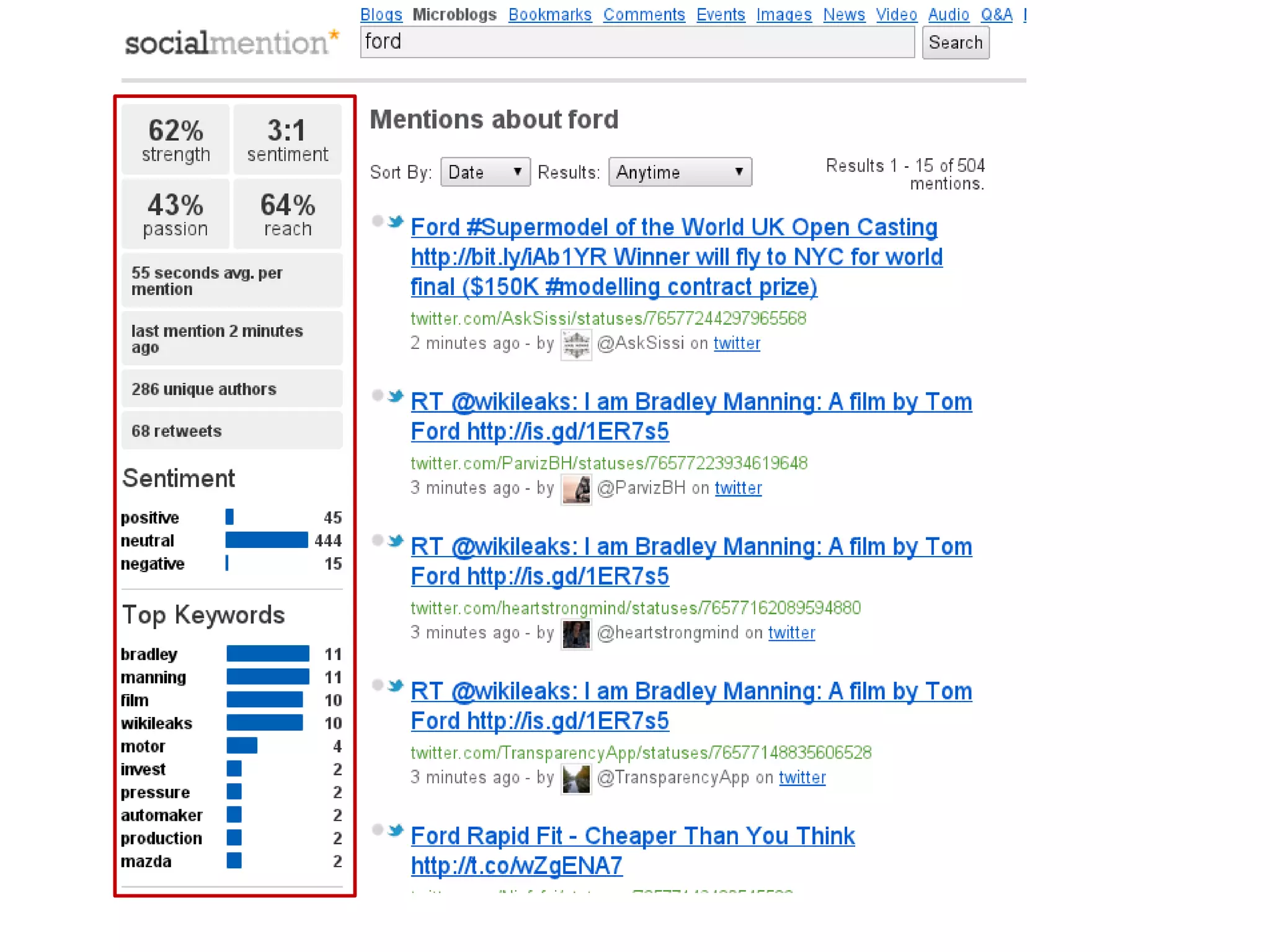The height and width of the screenshot is (952, 1270).
Task: Click the Twitter bird icon beside the @ParvizBH mention
Action: (x=396, y=396)
